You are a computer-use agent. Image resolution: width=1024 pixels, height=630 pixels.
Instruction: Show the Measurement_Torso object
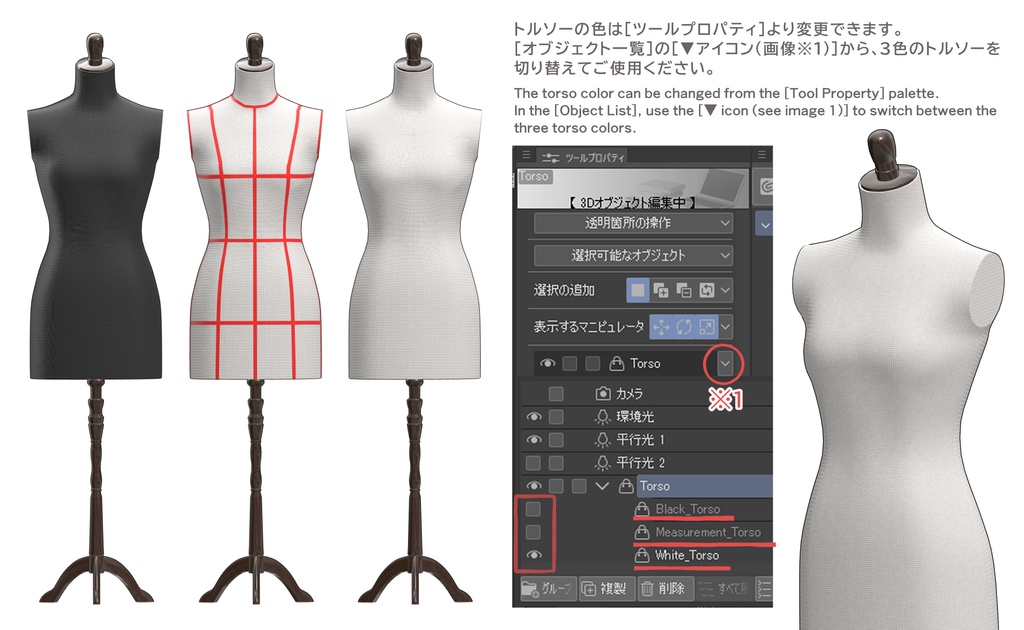click(534, 532)
